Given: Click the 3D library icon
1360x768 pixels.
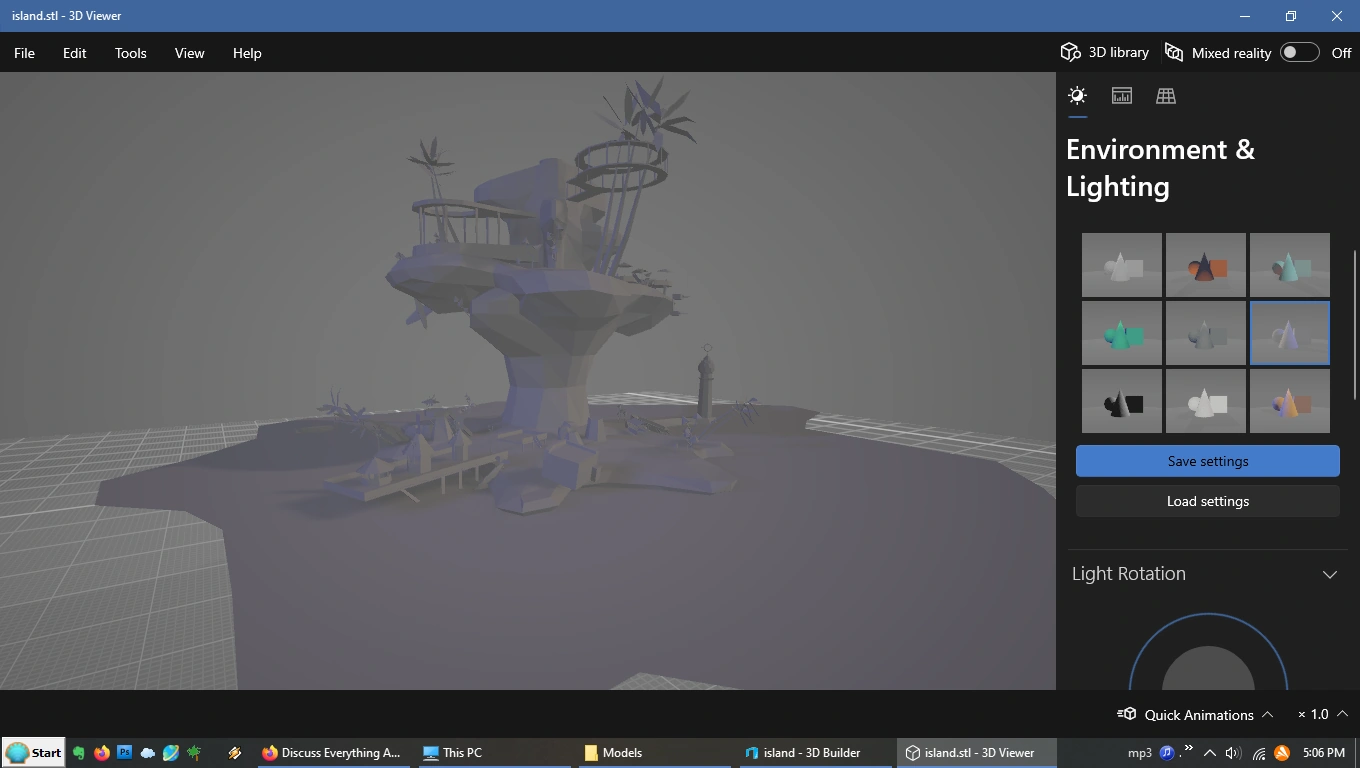Looking at the screenshot, I should click(1070, 52).
